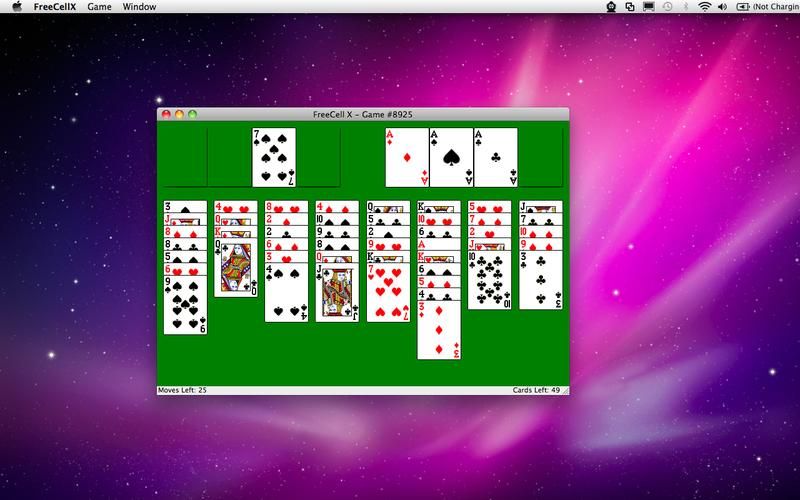Click the queen of hearts card
Image resolution: width=800 pixels, height=500 pixels.
[x=236, y=219]
